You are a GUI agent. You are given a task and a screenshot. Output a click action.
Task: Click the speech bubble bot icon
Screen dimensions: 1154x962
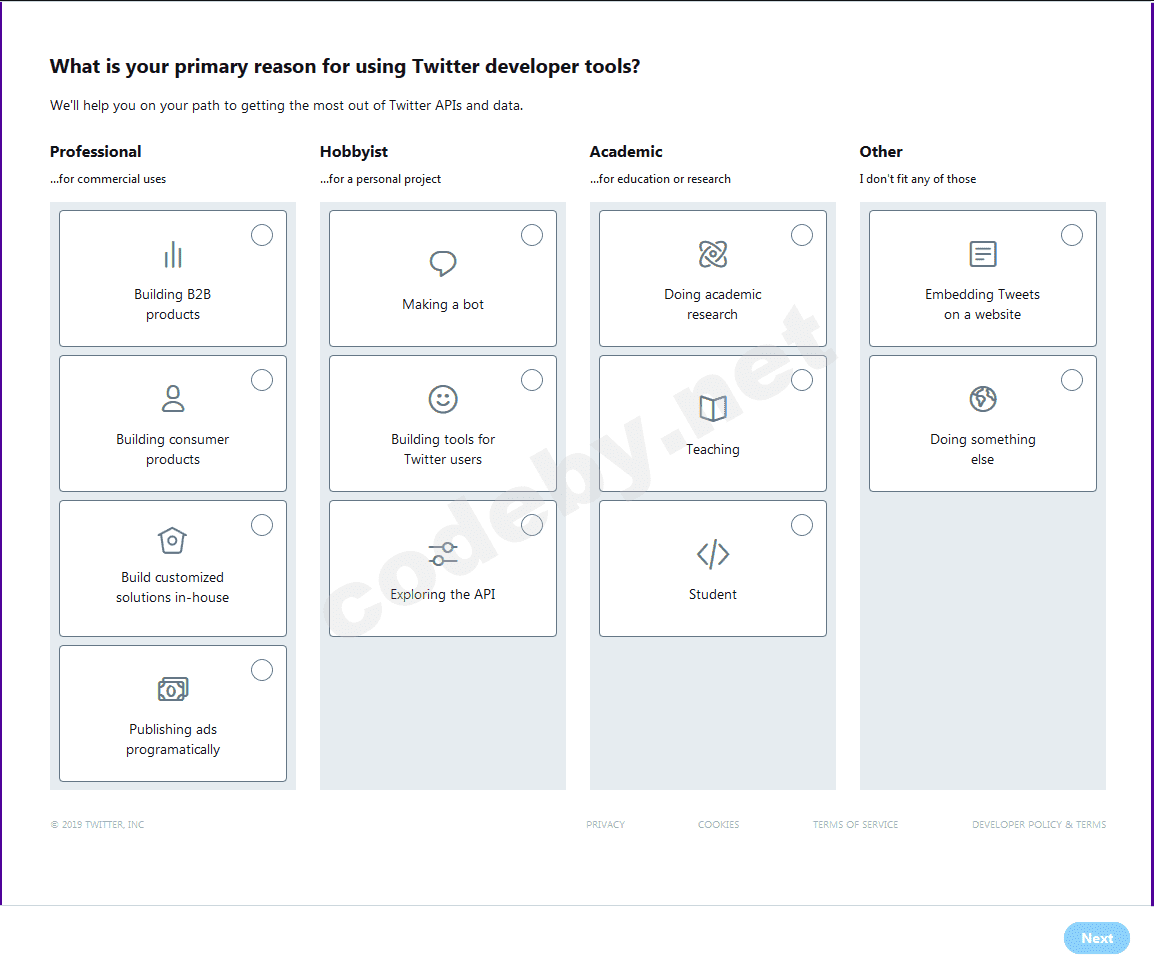click(x=443, y=264)
